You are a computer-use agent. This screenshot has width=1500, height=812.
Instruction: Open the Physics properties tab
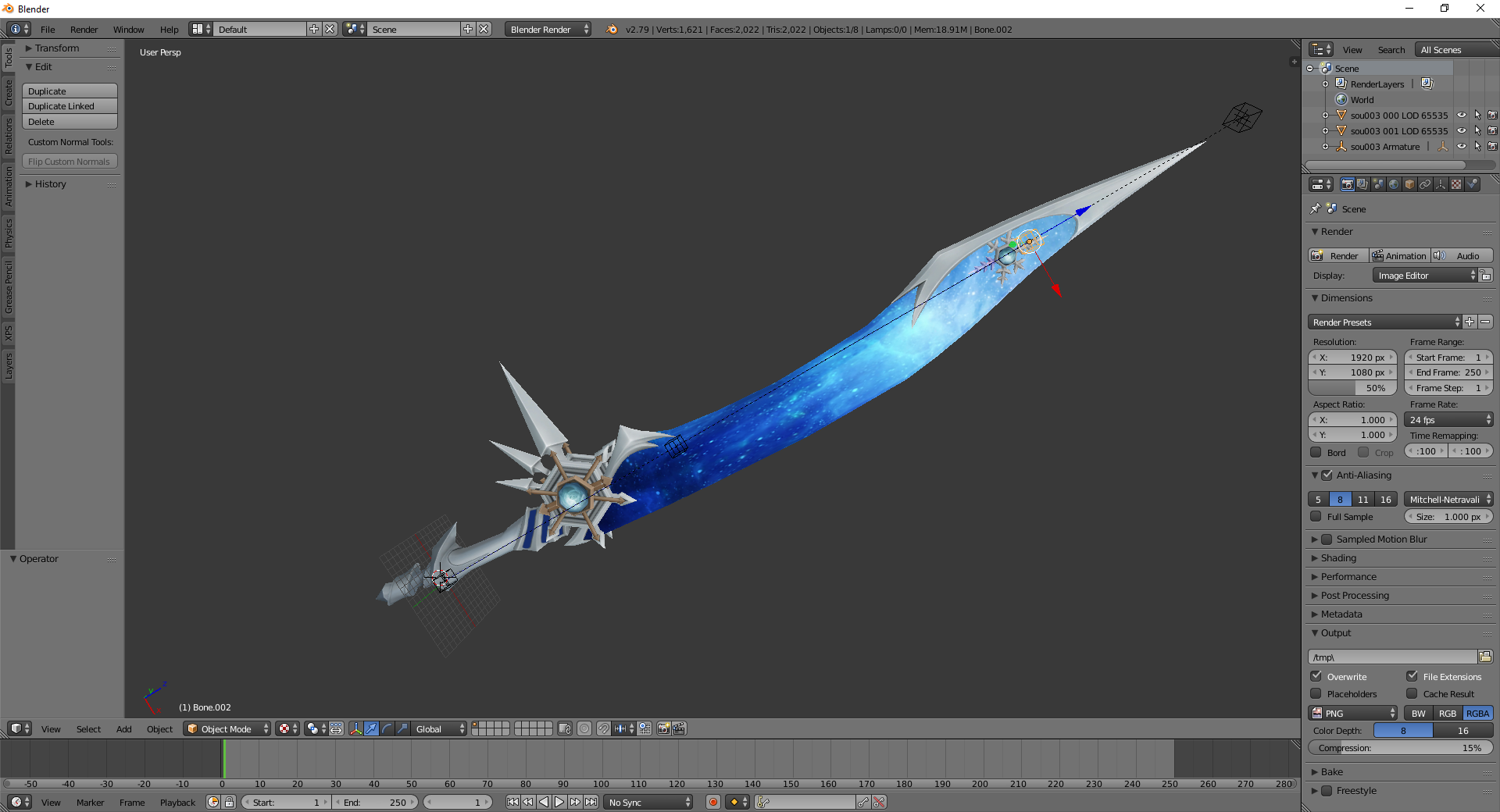click(x=1473, y=184)
